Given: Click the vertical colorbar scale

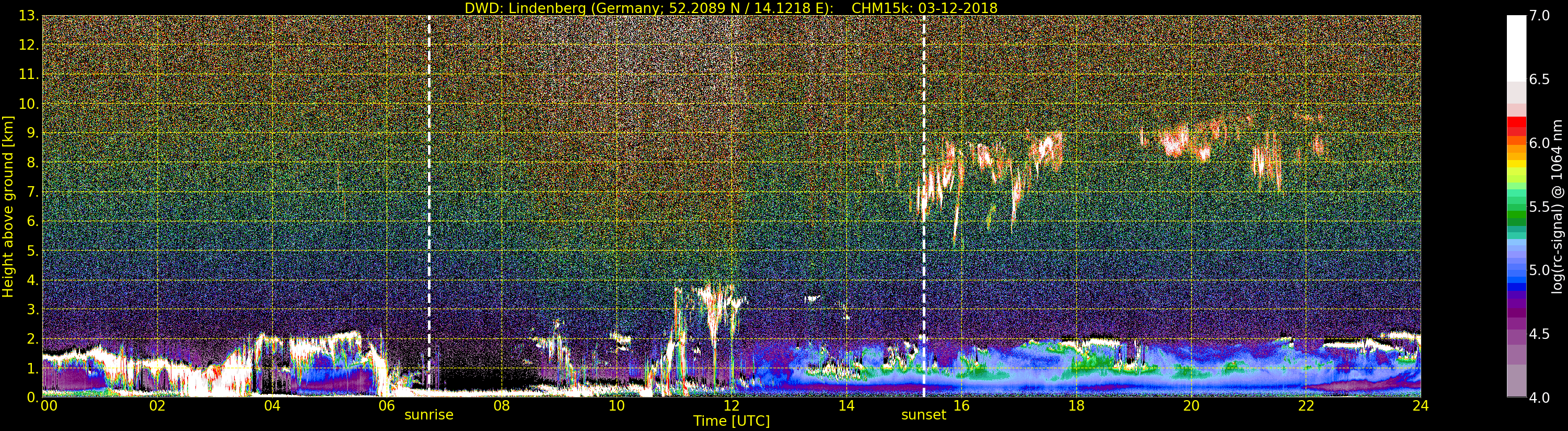Looking at the screenshot, I should pos(1516,206).
